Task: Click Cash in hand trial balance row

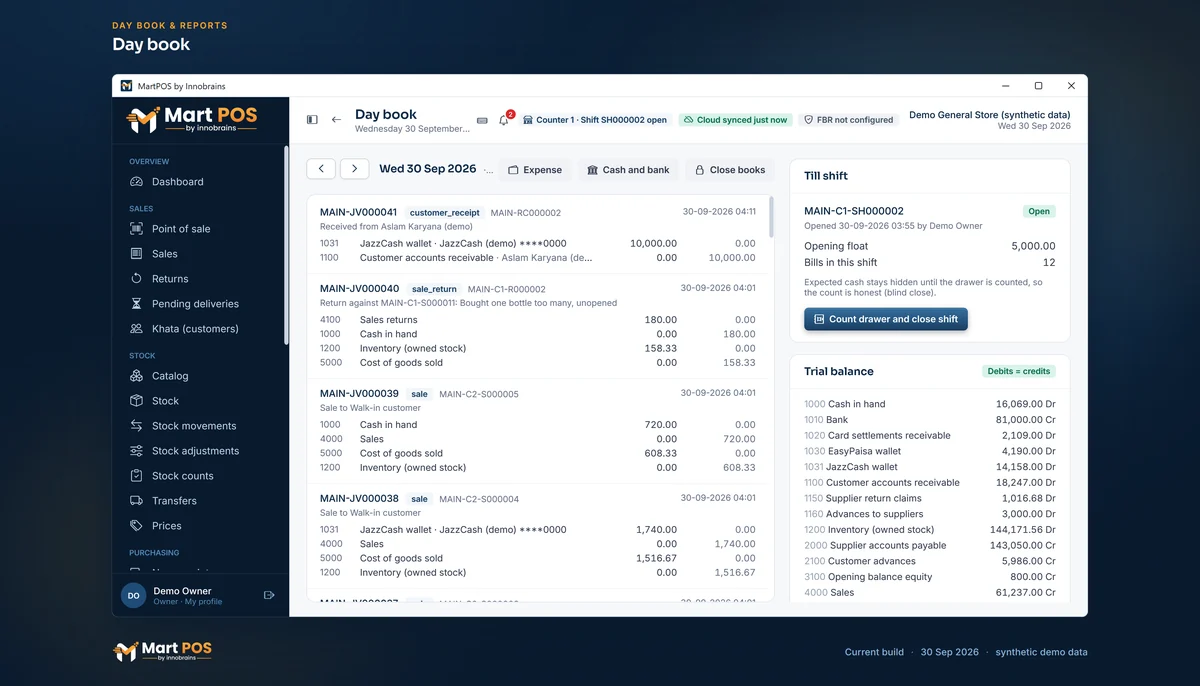Action: tap(930, 404)
